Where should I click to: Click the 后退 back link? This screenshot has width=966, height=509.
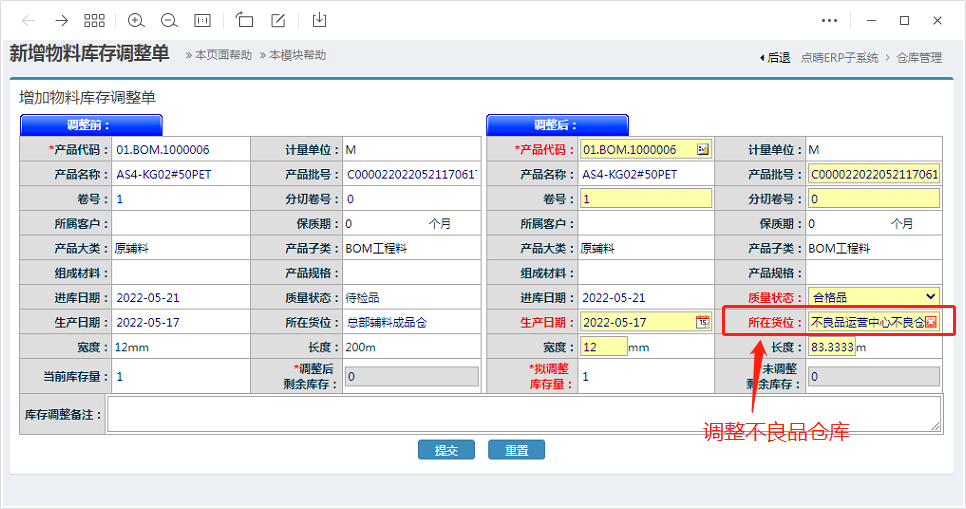pos(775,58)
